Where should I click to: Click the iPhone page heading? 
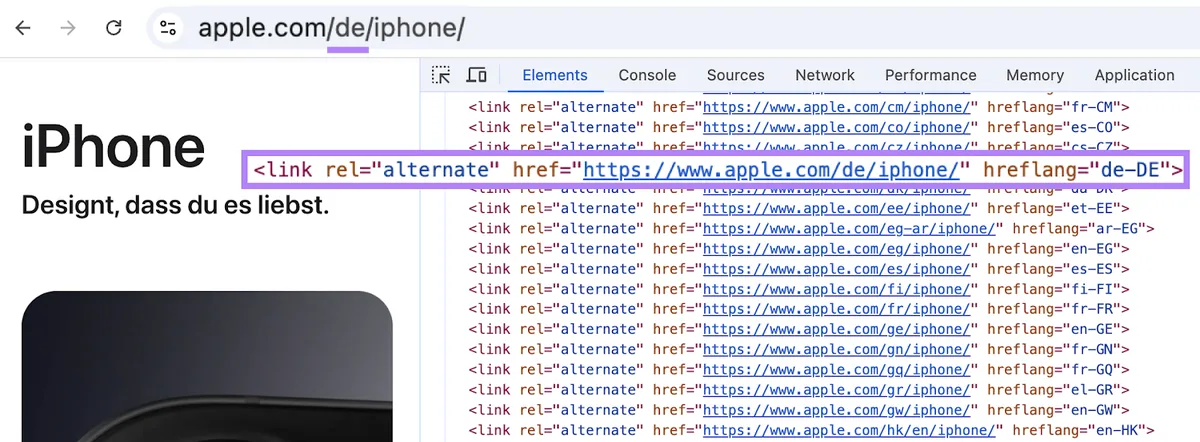point(113,146)
